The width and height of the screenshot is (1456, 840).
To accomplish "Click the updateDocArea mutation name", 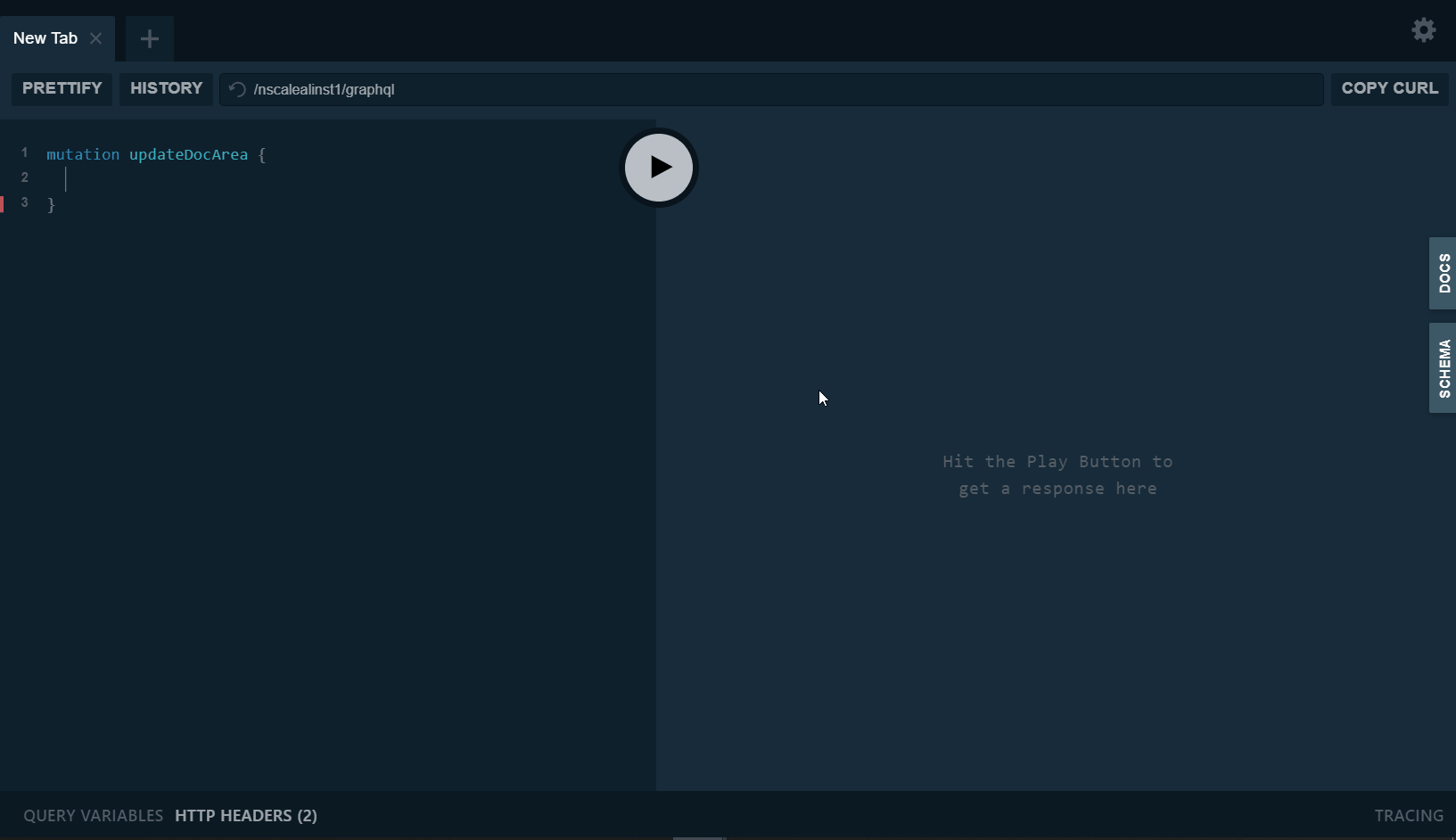I will point(189,154).
